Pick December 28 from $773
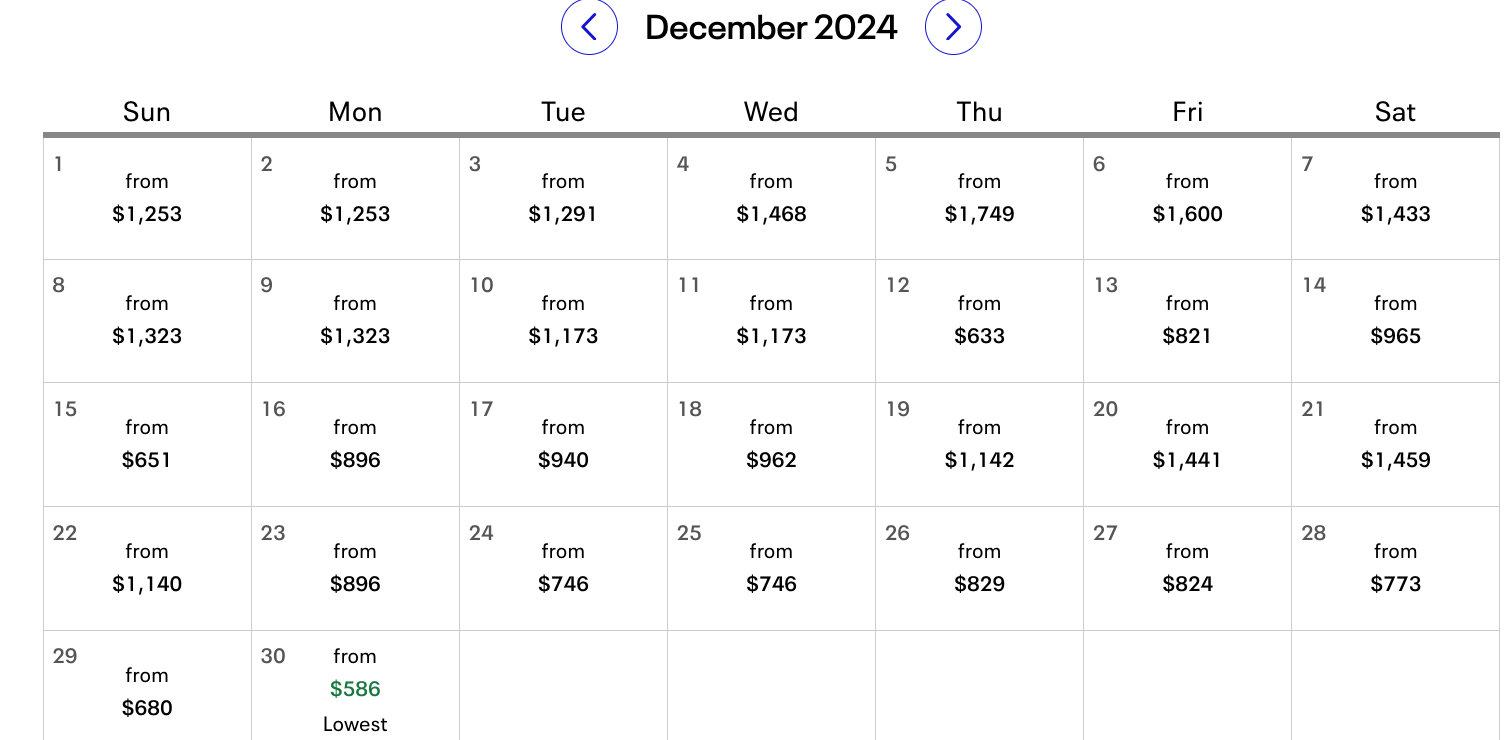 [x=1395, y=569]
